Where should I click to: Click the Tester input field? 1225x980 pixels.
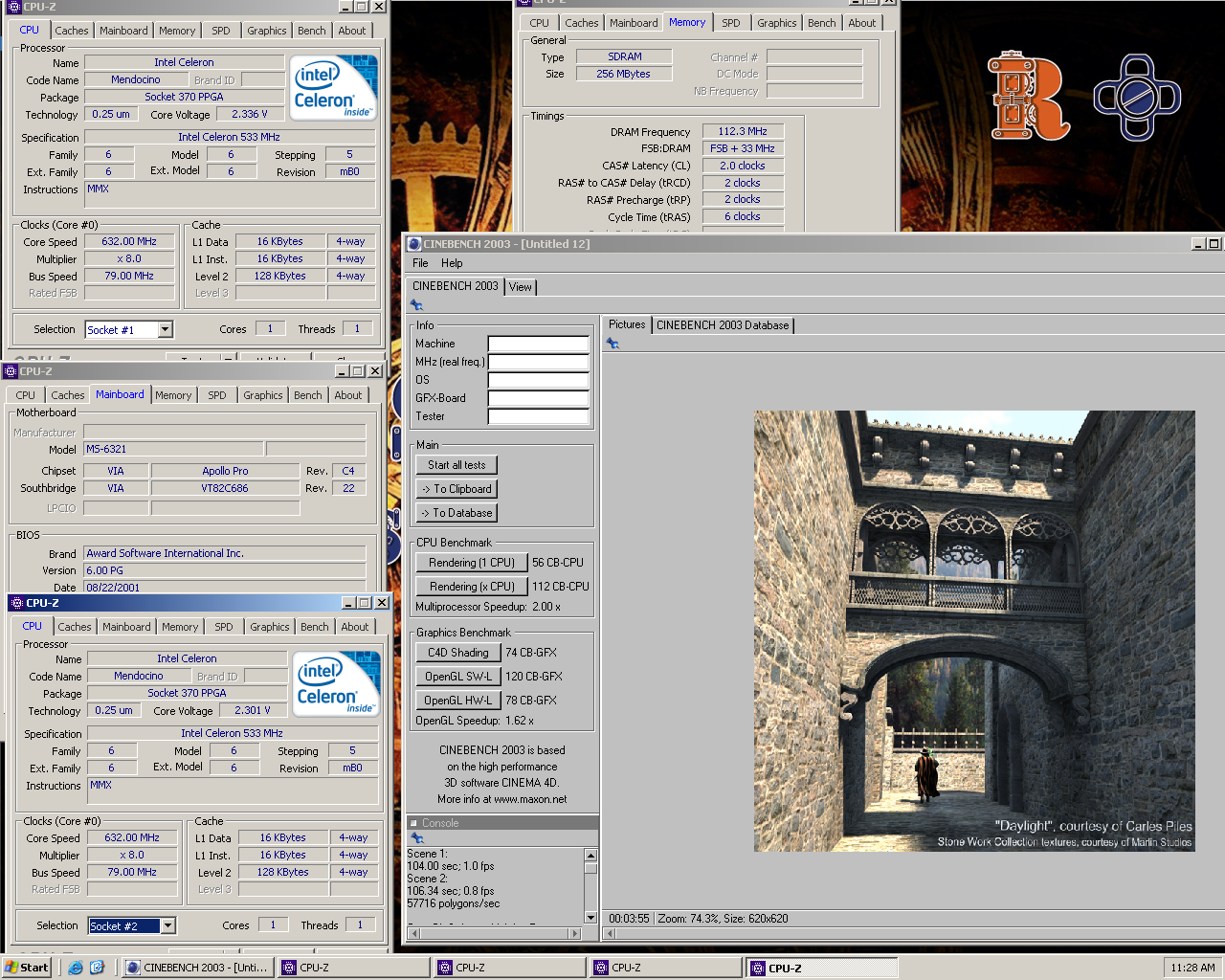(x=539, y=416)
